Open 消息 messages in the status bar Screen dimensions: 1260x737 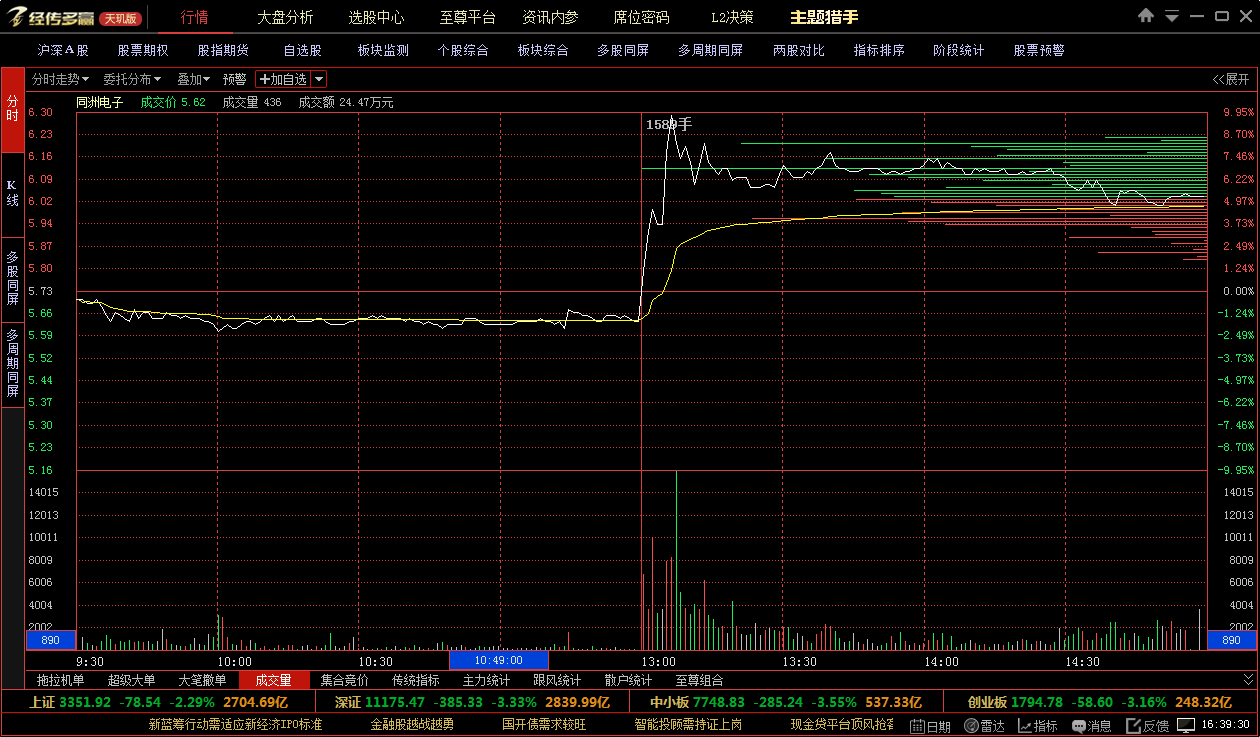pyautogui.click(x=1091, y=726)
